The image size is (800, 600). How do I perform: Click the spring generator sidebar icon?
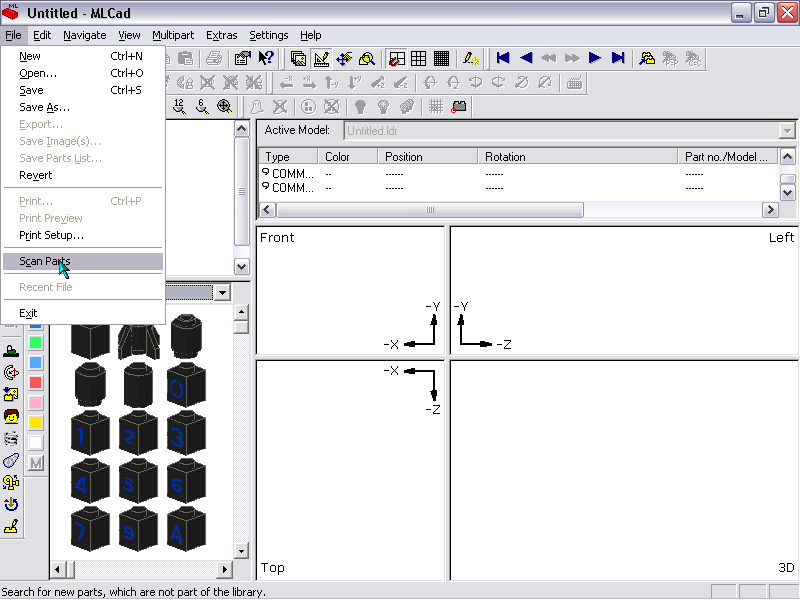11,439
